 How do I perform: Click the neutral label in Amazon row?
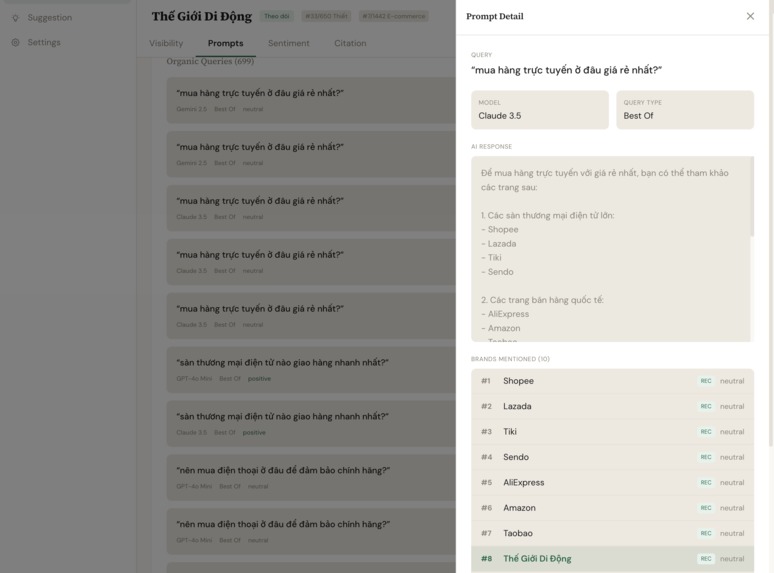[732, 508]
